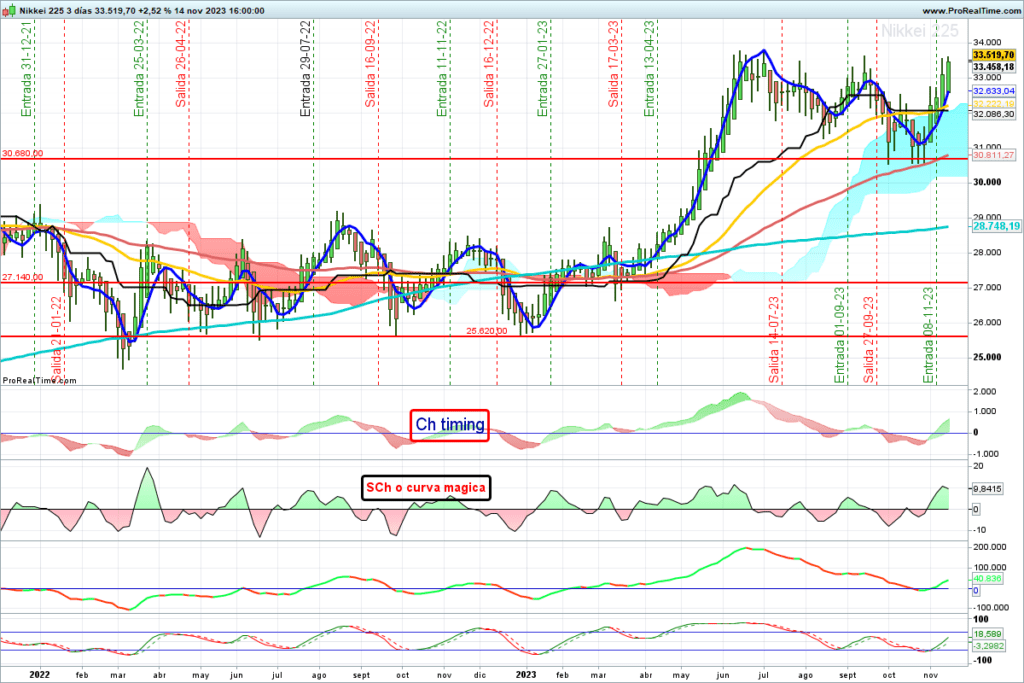The height and width of the screenshot is (683, 1024).
Task: Click the 18,589 oscillator value tag
Action: coord(987,634)
